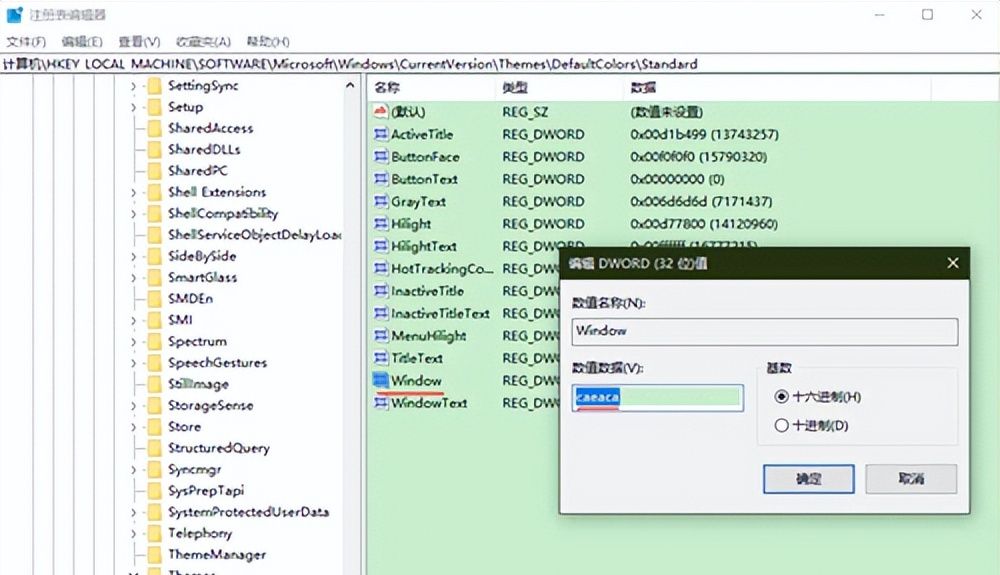The image size is (1000, 575).
Task: Click the ThemeManager folder icon
Action: pyautogui.click(x=154, y=555)
